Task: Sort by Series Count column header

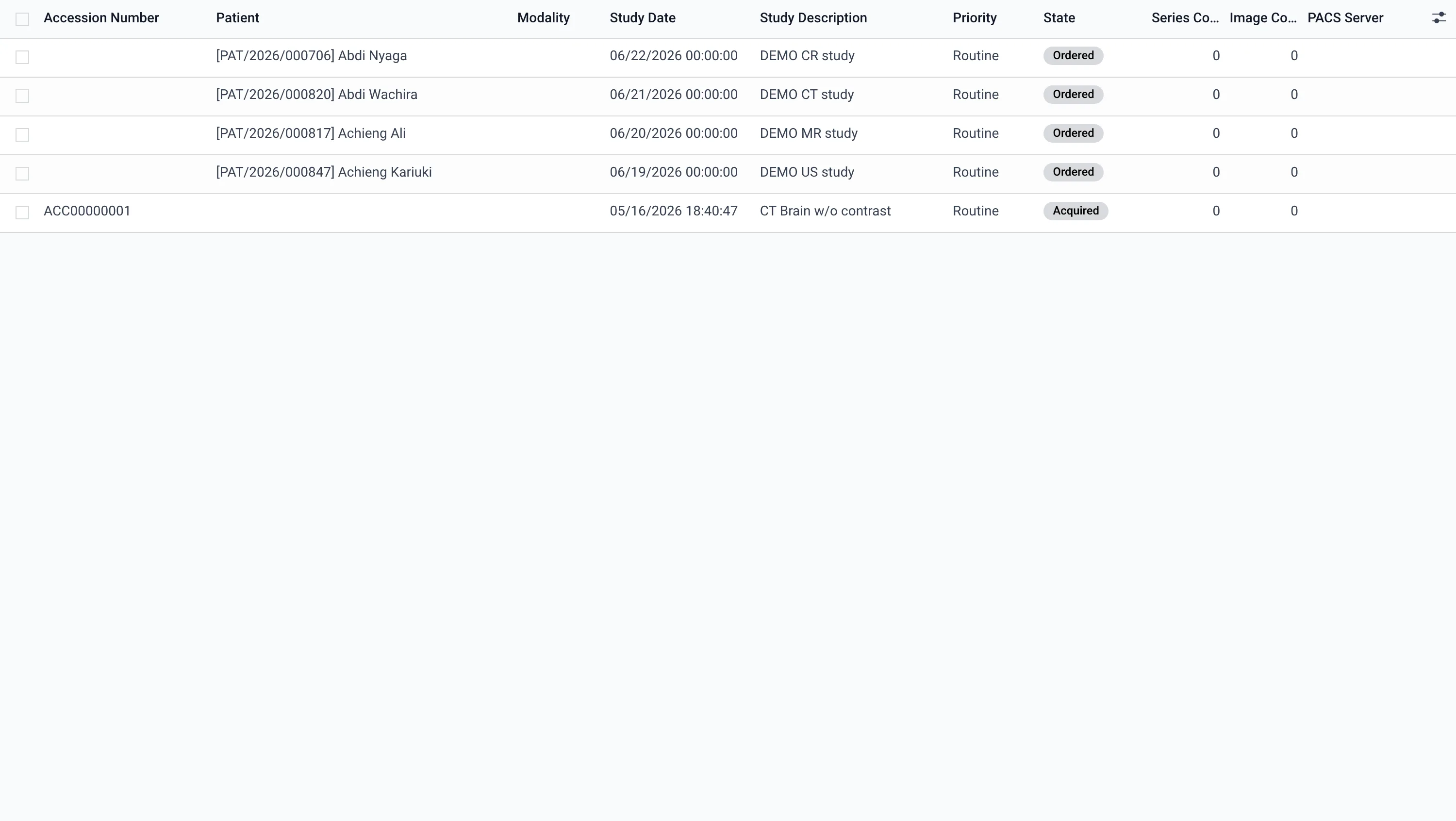Action: click(1185, 18)
